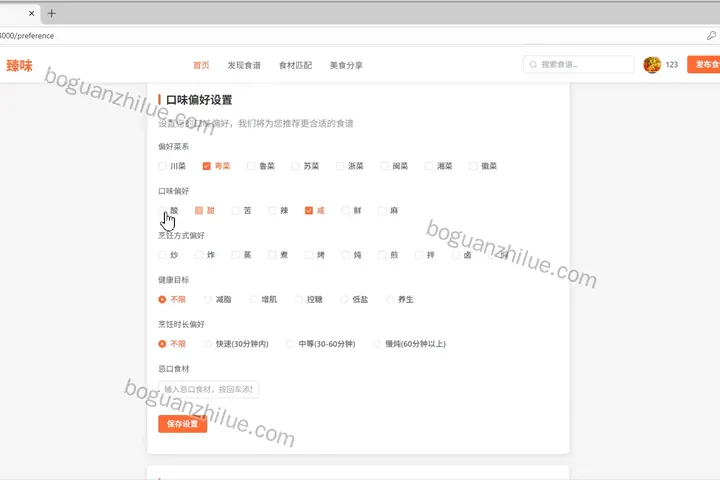The image size is (720, 480).
Task: Toggle the 甜 taste checkbox
Action: 199,210
